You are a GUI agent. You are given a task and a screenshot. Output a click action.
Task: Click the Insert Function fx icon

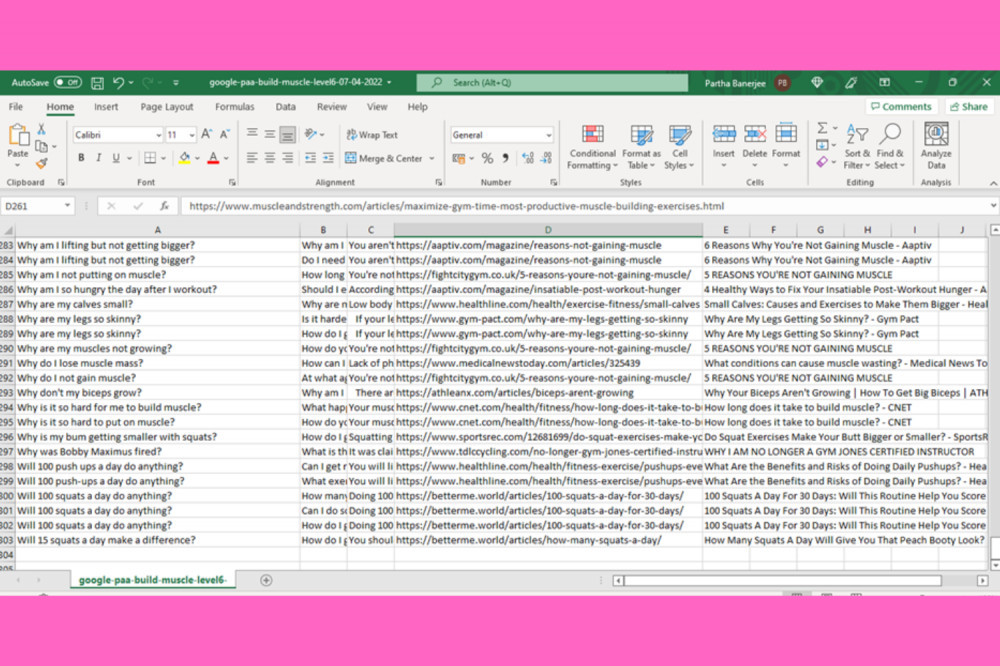tap(165, 206)
